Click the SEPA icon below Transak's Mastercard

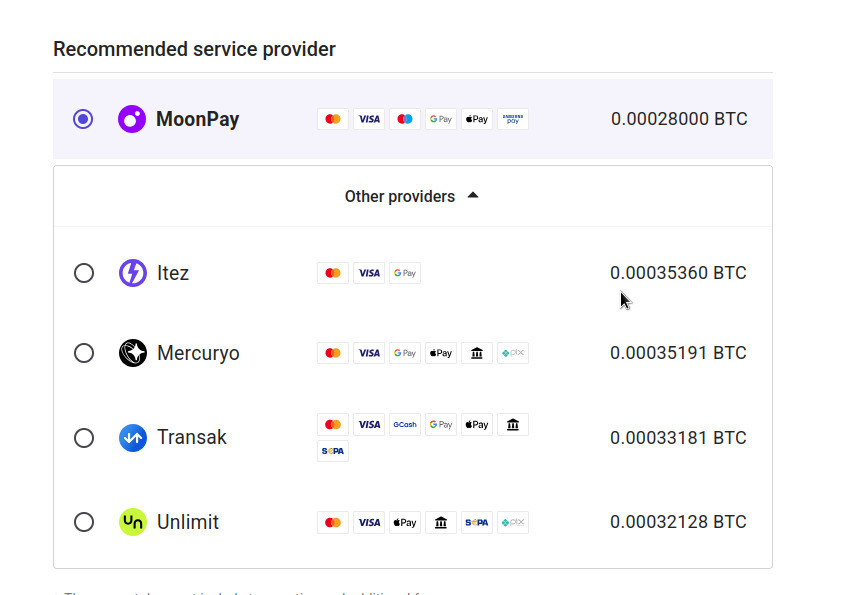pos(333,451)
